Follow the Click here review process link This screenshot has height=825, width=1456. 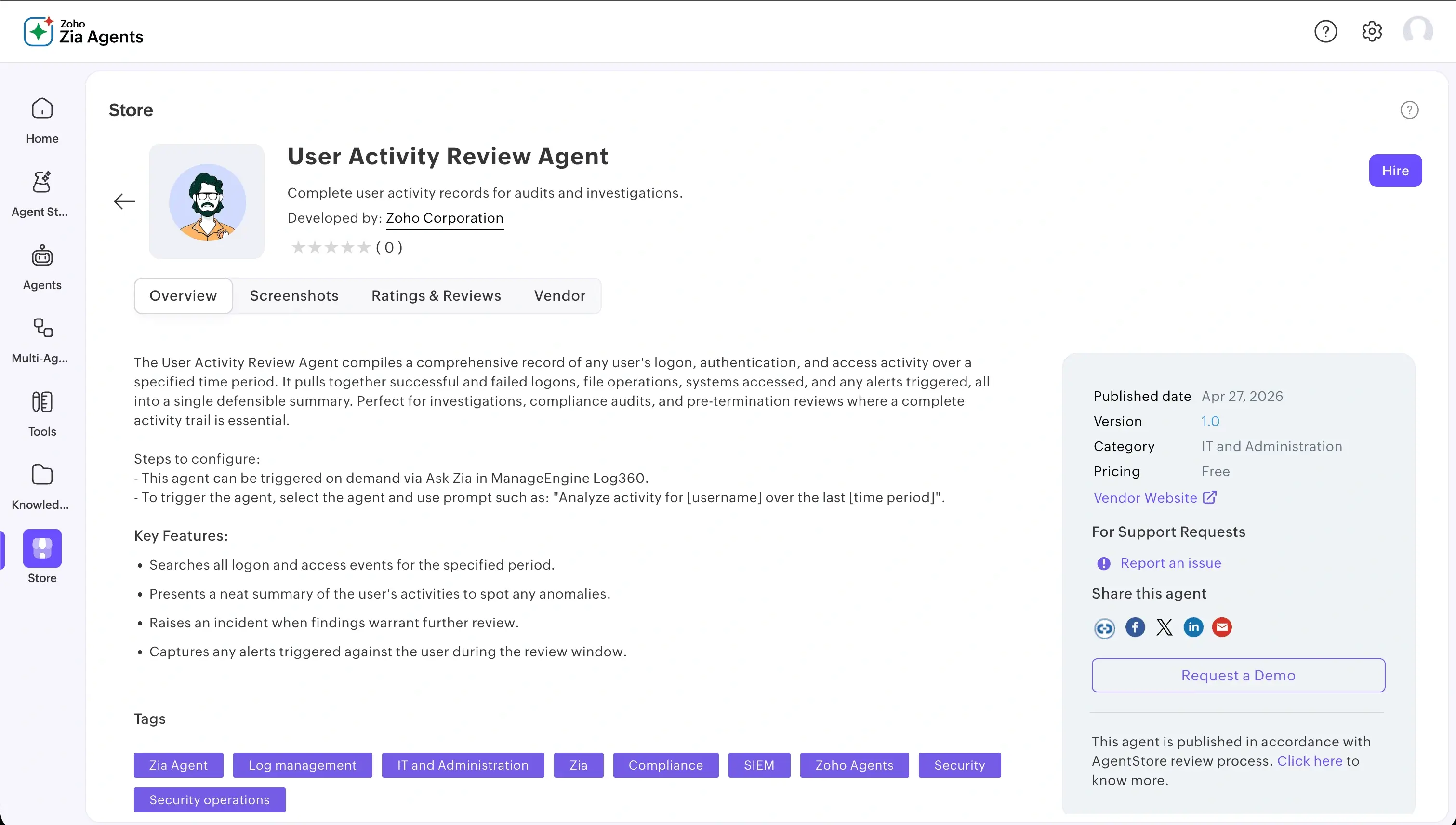tap(1309, 761)
